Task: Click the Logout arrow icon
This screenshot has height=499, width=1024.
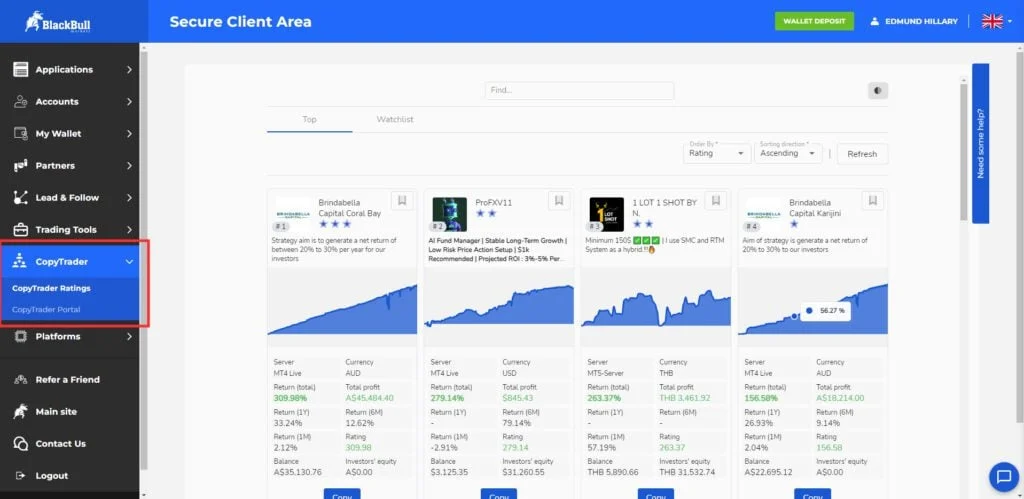Action: (20, 475)
